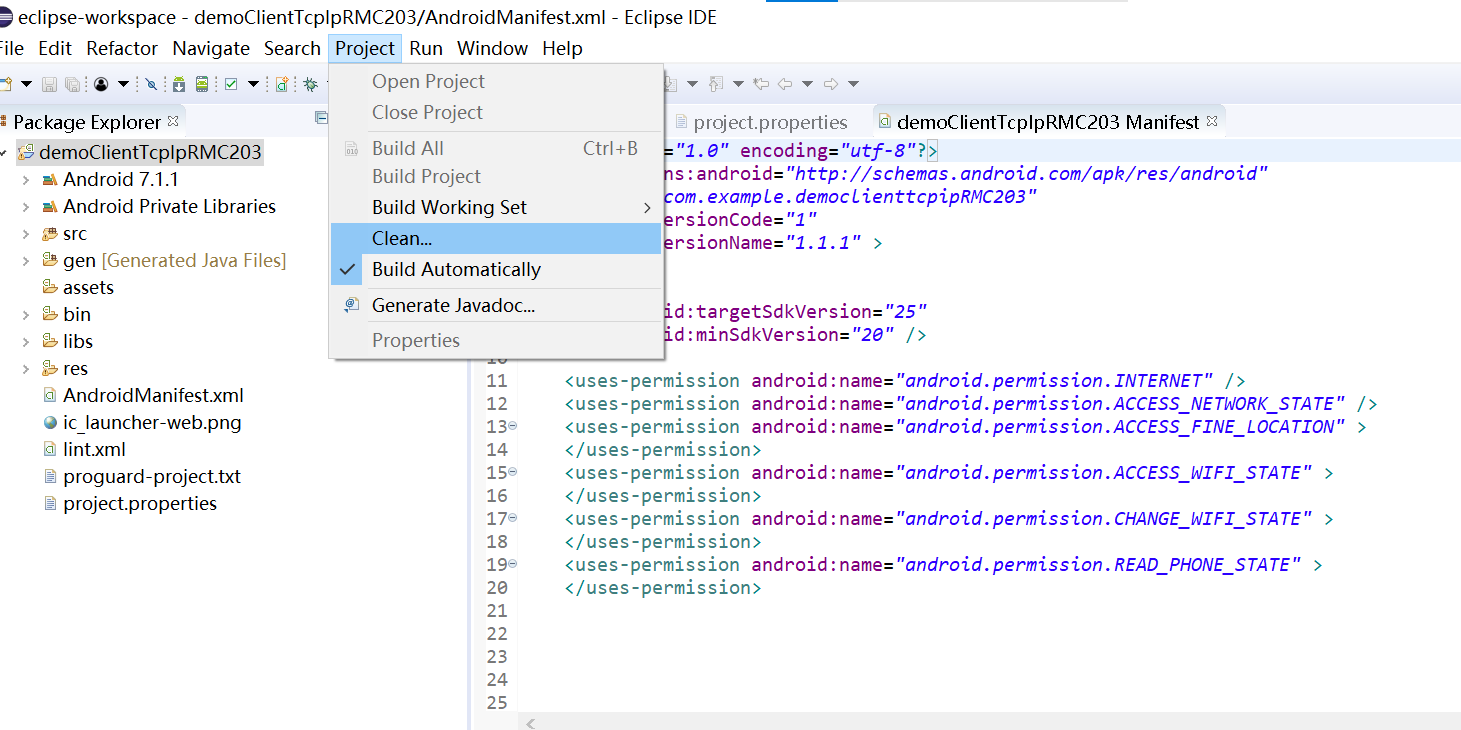Click the Forward navigation arrow icon

point(831,84)
